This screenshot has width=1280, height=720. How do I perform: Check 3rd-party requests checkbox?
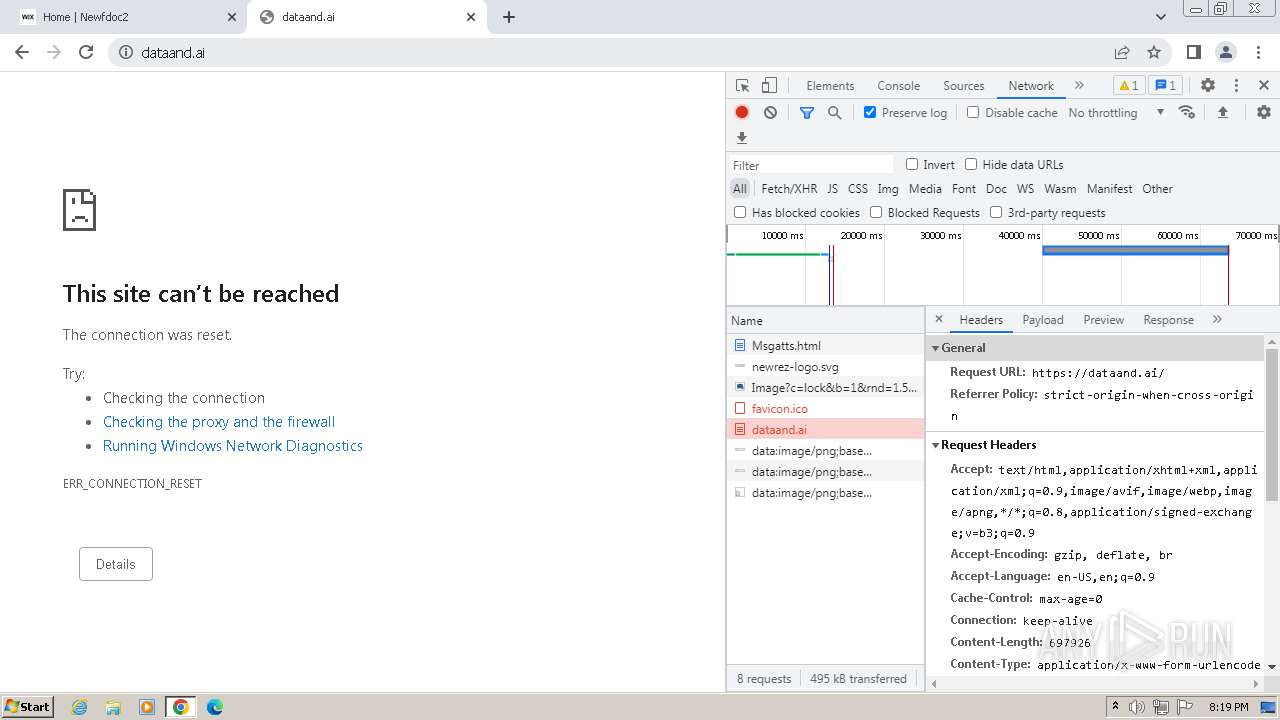tap(996, 212)
